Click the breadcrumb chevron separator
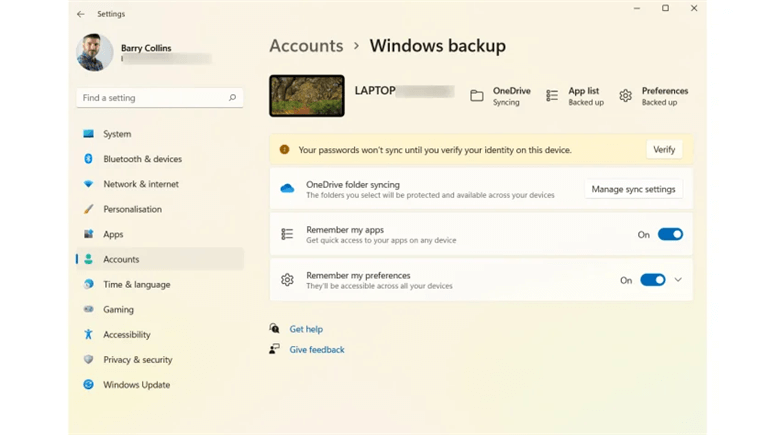The width and height of the screenshot is (775, 435). pyautogui.click(x=356, y=46)
